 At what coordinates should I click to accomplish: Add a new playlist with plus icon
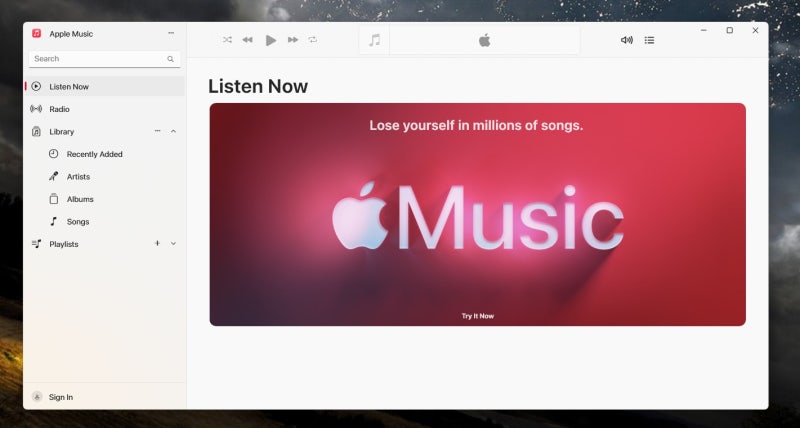[x=157, y=243]
